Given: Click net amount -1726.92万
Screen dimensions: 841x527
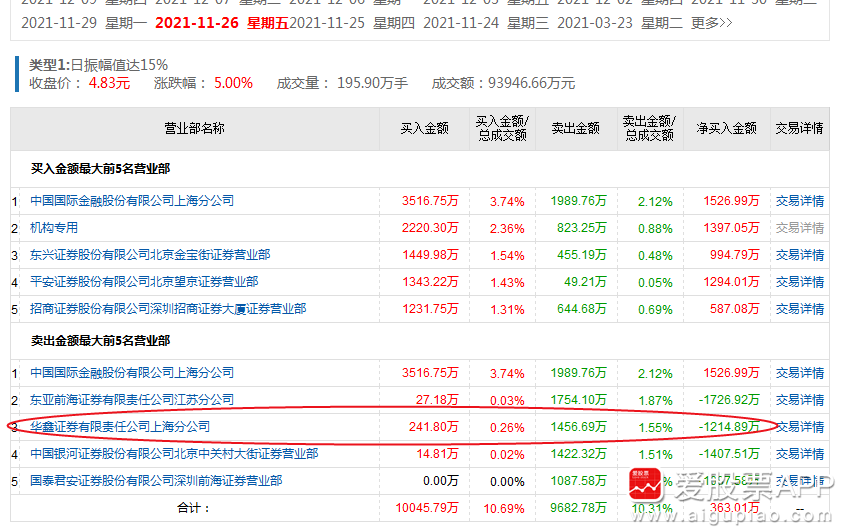Looking at the screenshot, I should coord(729,400).
